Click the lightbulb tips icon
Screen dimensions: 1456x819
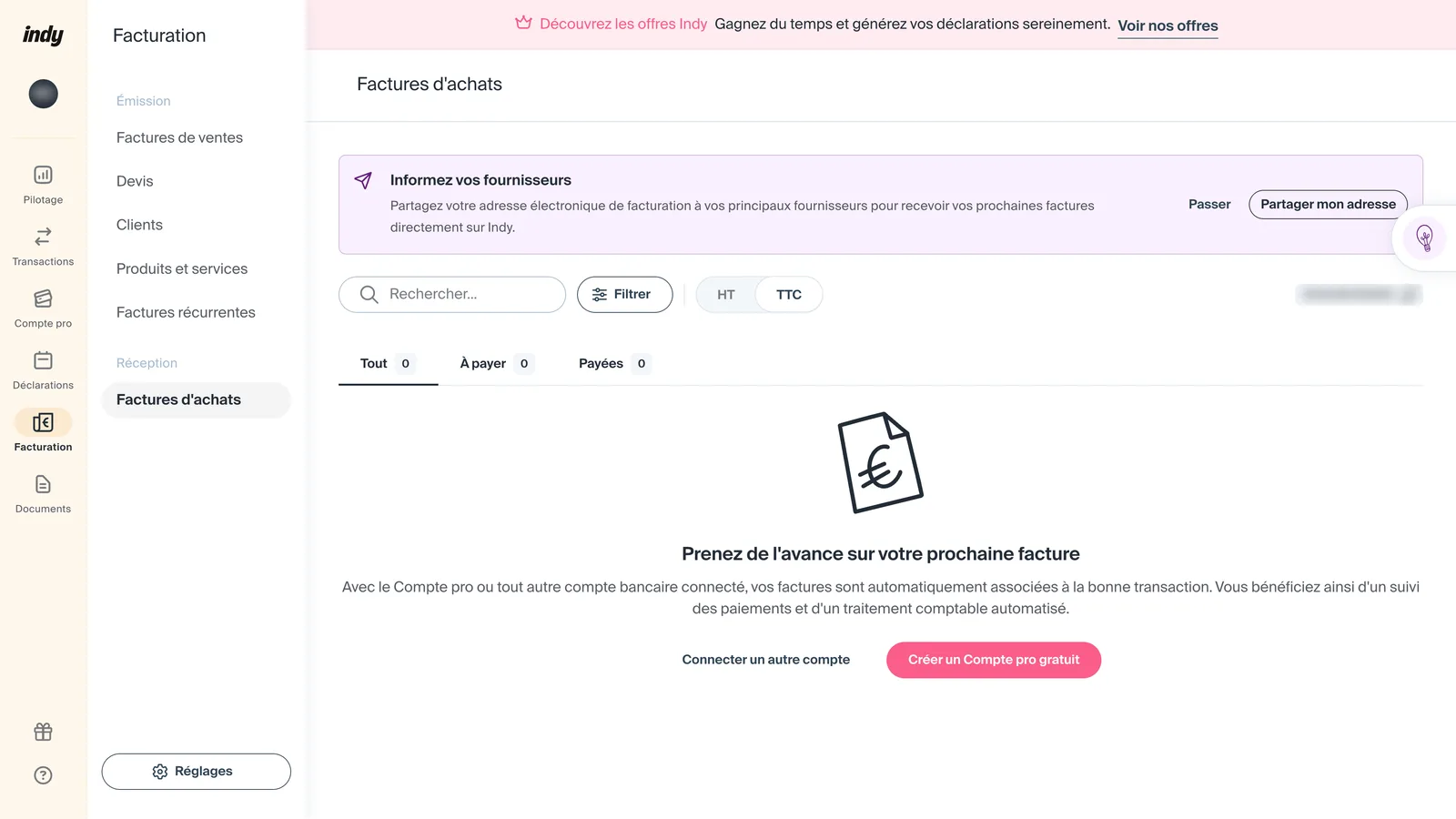(1424, 238)
